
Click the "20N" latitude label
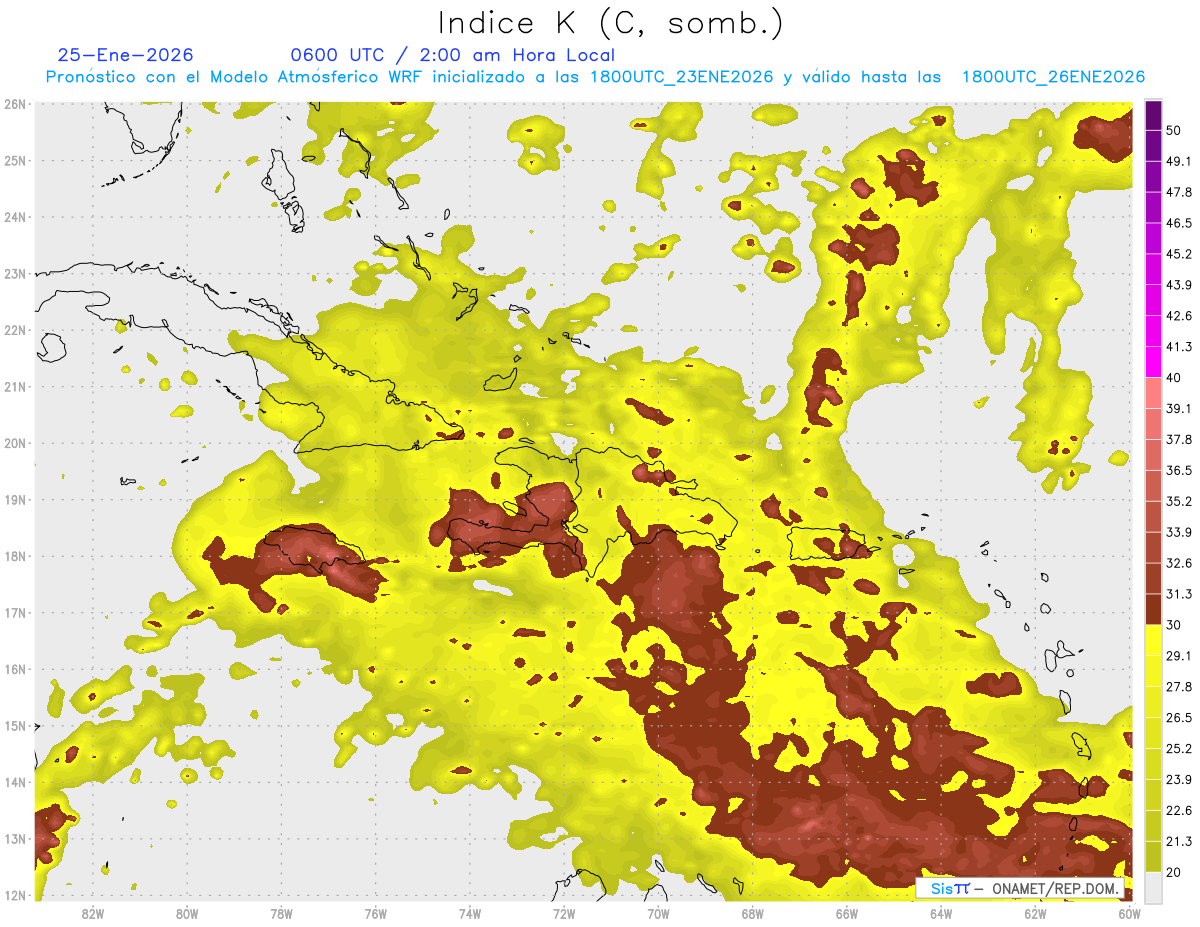click(14, 443)
